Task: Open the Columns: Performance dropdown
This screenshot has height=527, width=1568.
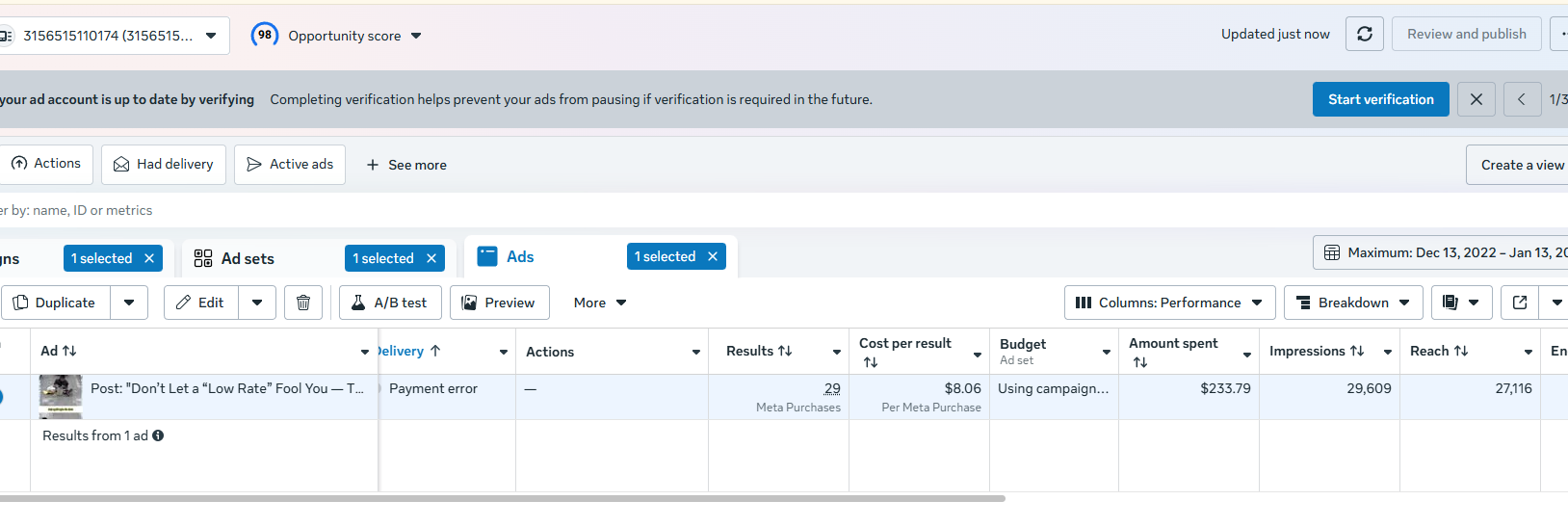Action: pos(1169,303)
